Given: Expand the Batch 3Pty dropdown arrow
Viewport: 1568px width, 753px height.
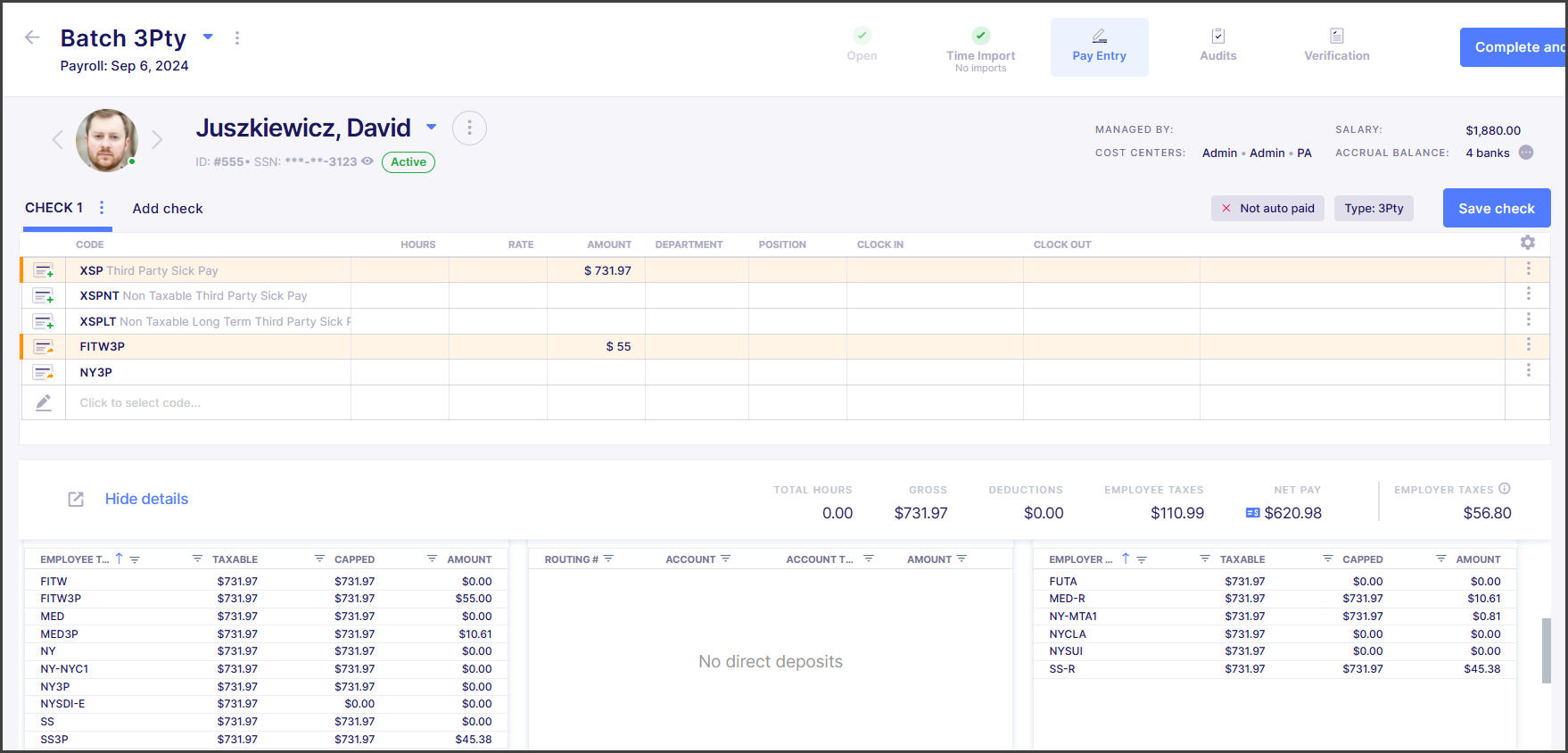Looking at the screenshot, I should tap(208, 37).
